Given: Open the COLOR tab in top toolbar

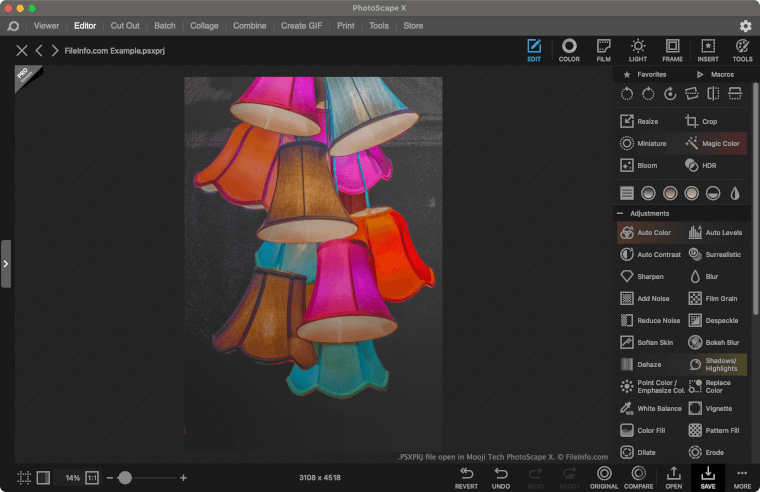Looking at the screenshot, I should pos(569,50).
